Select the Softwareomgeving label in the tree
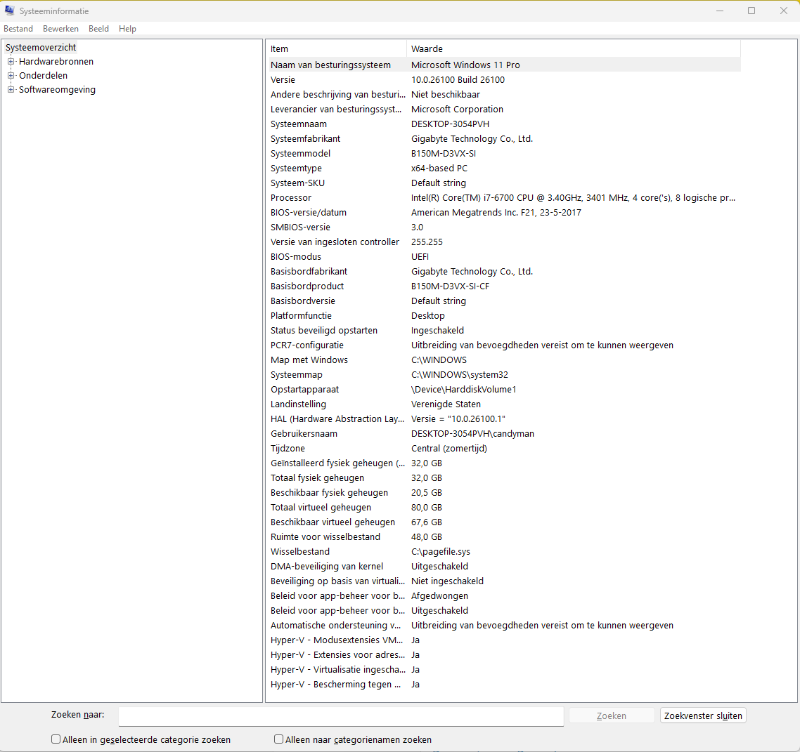 pyautogui.click(x=57, y=90)
